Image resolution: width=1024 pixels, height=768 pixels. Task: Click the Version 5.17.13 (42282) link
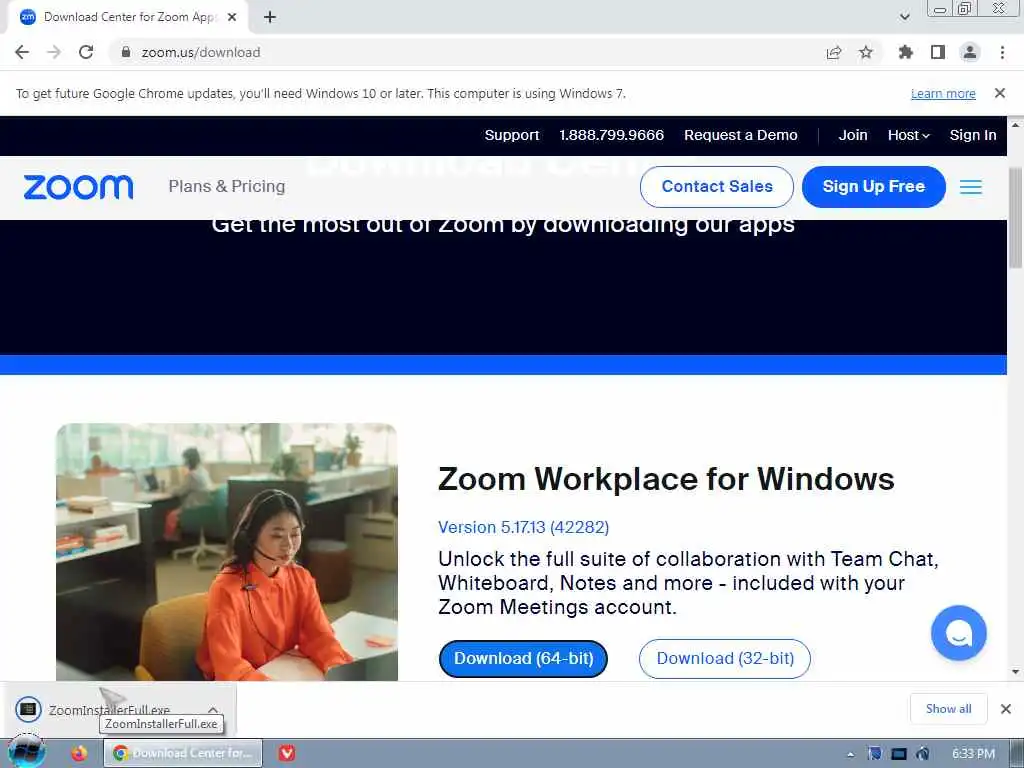click(x=523, y=527)
